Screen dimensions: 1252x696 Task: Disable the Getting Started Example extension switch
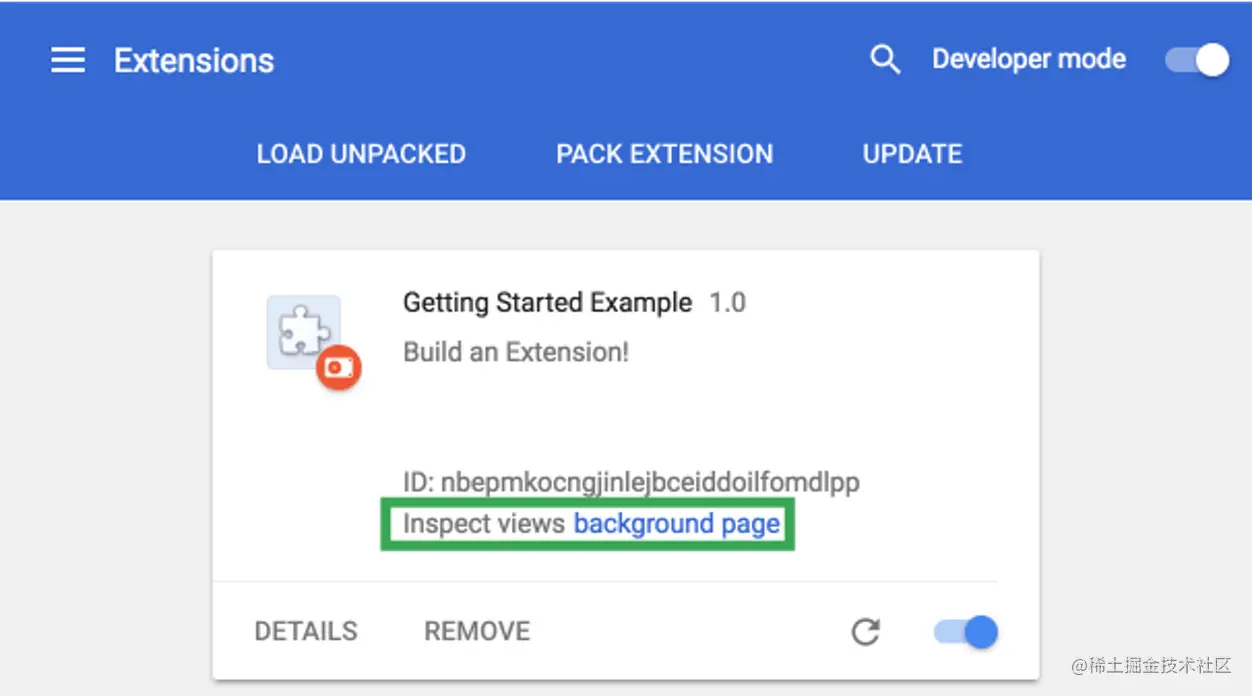tap(966, 632)
